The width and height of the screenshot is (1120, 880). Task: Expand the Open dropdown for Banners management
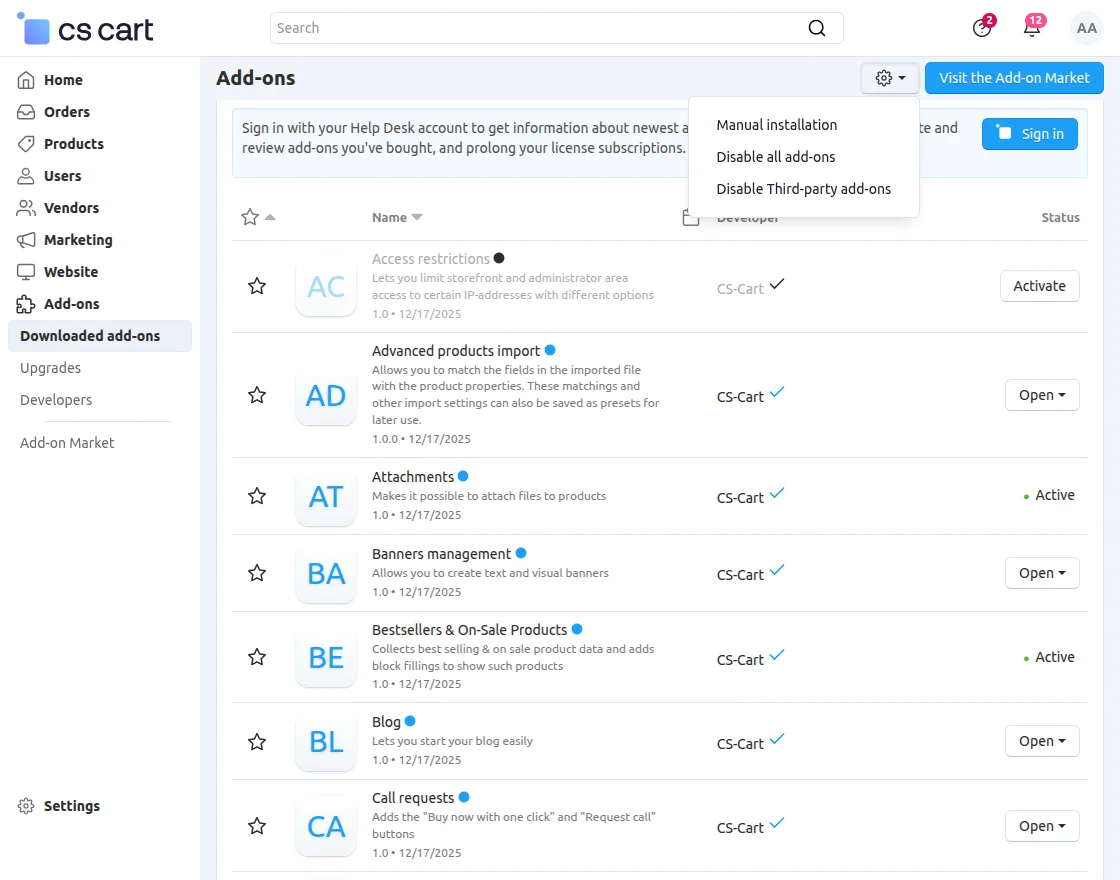pos(1042,573)
